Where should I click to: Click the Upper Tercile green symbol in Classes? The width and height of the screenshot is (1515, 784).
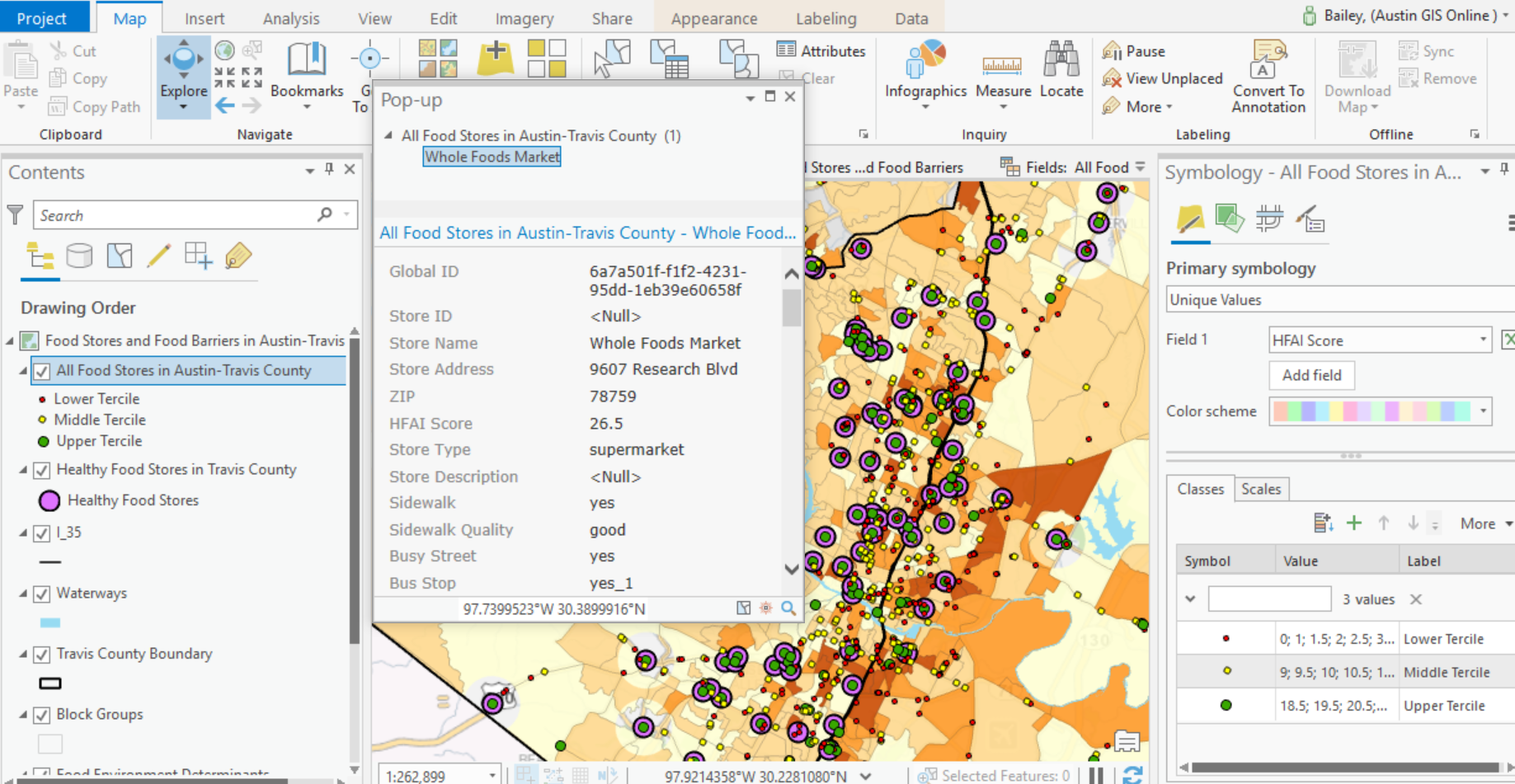1226,705
